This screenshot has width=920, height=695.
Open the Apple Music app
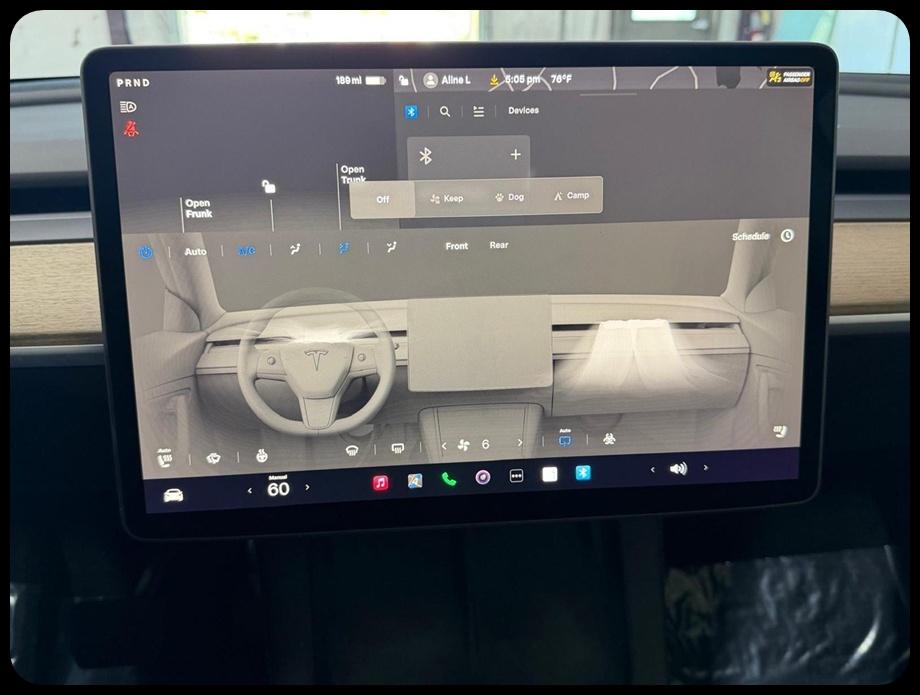tap(380, 483)
